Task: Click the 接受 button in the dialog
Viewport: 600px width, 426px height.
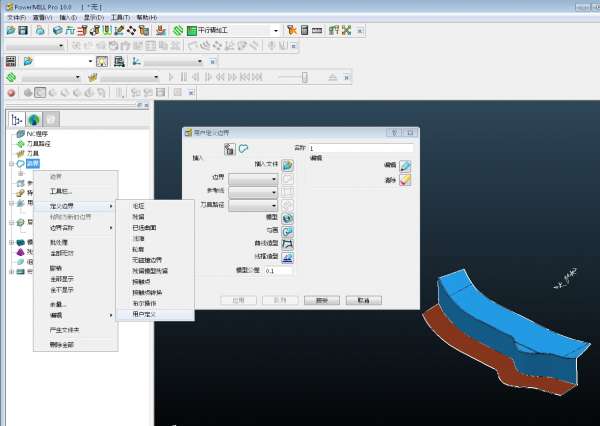Action: pyautogui.click(x=322, y=300)
